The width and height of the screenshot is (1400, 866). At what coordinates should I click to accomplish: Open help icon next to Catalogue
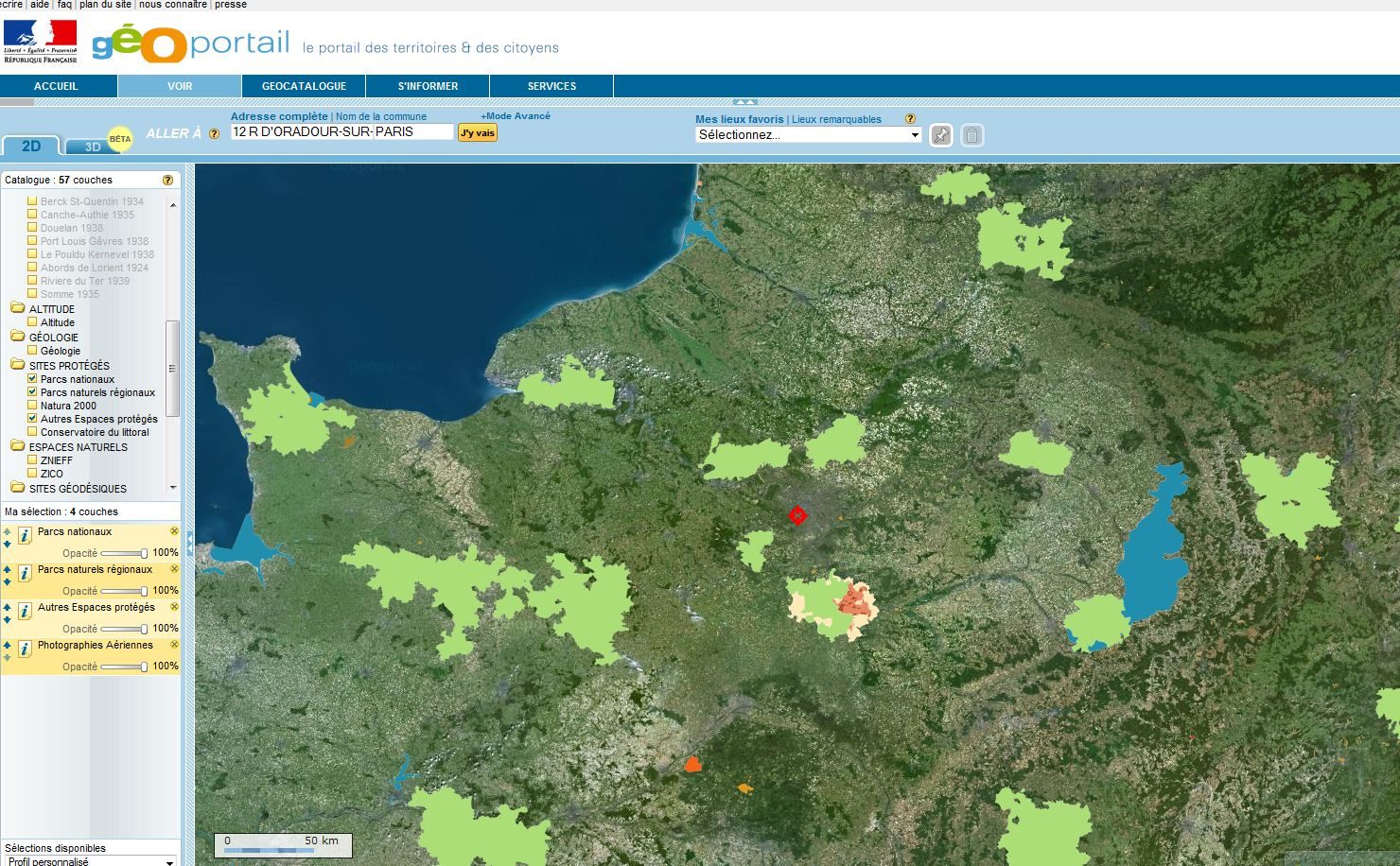tap(167, 180)
